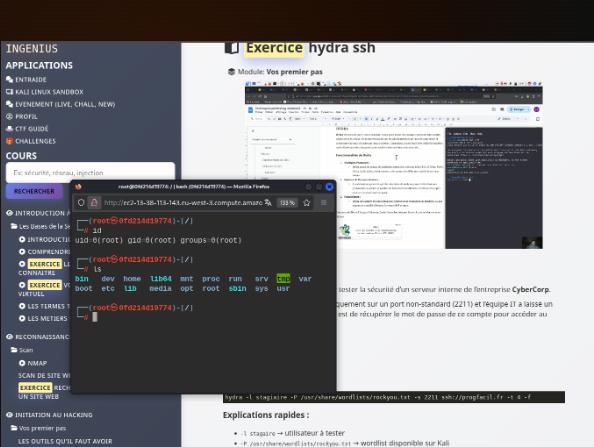
Task: Open the EXERCICE ... UN SITE WEB lesson
Action: point(44,392)
